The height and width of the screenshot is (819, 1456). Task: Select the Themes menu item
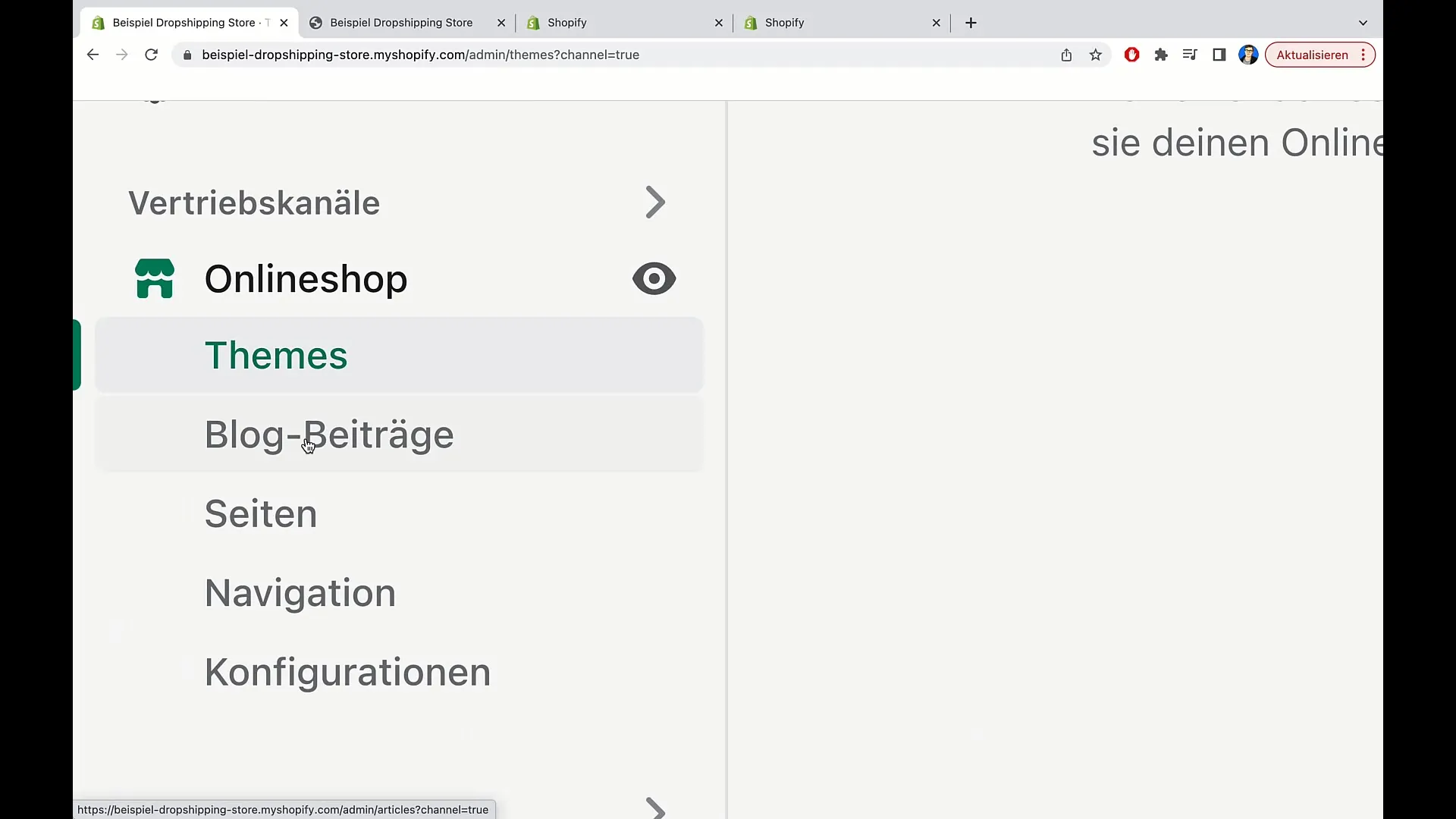pyautogui.click(x=276, y=355)
